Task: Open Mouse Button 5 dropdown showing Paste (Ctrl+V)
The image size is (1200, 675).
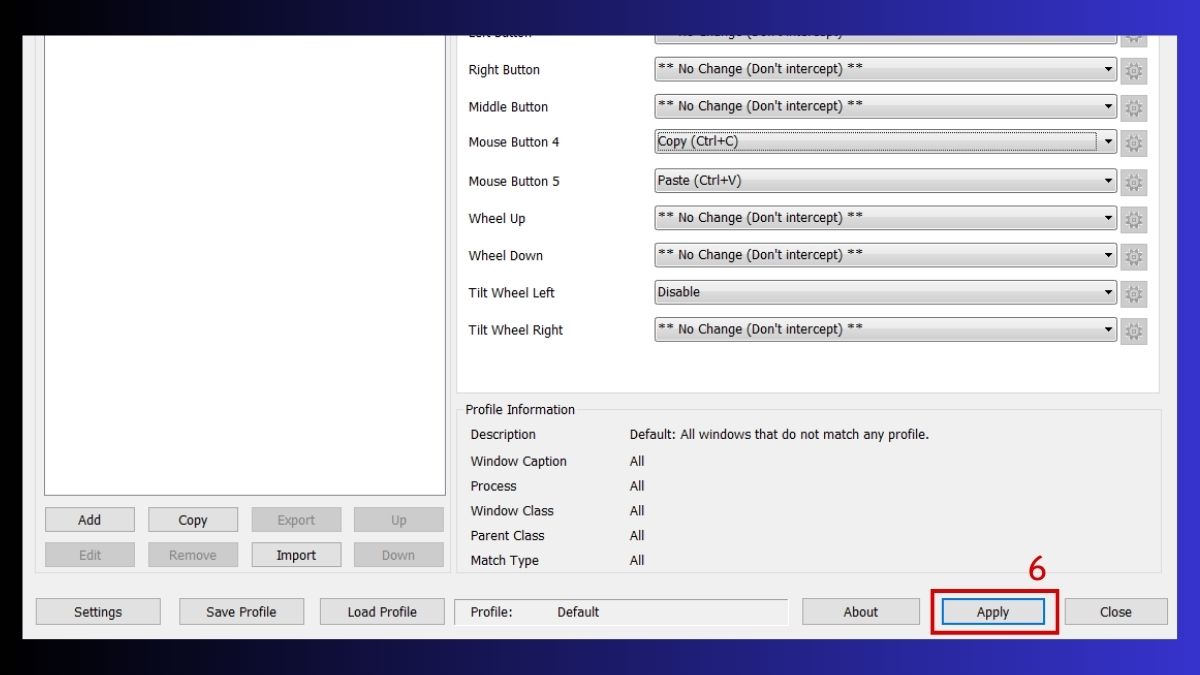Action: (886, 181)
